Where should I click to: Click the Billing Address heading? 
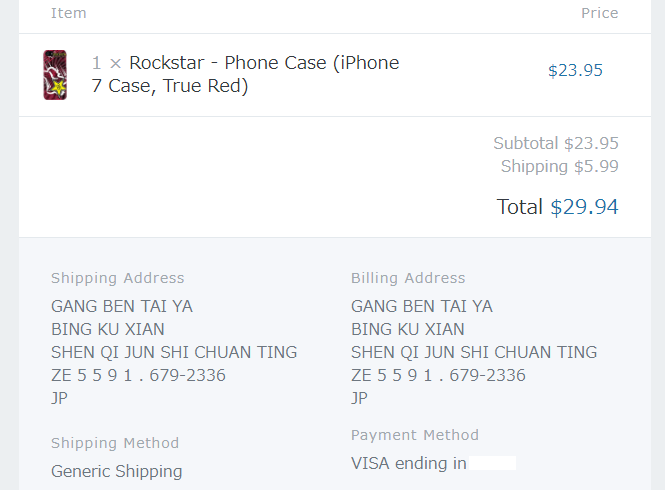click(408, 278)
